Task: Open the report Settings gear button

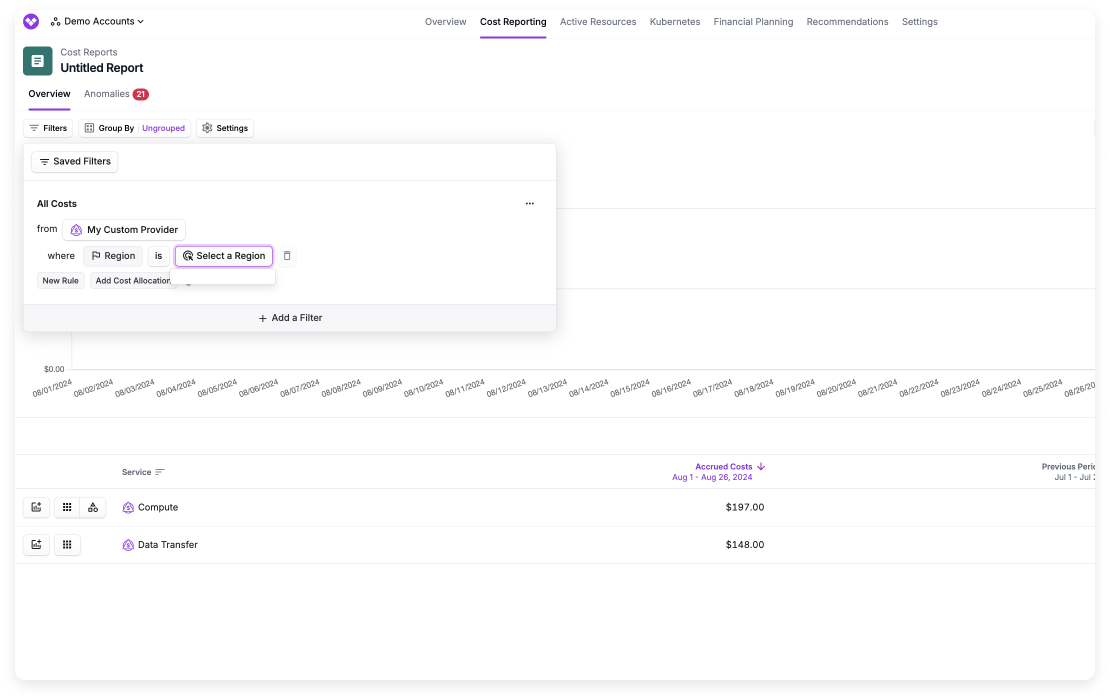Action: click(225, 128)
